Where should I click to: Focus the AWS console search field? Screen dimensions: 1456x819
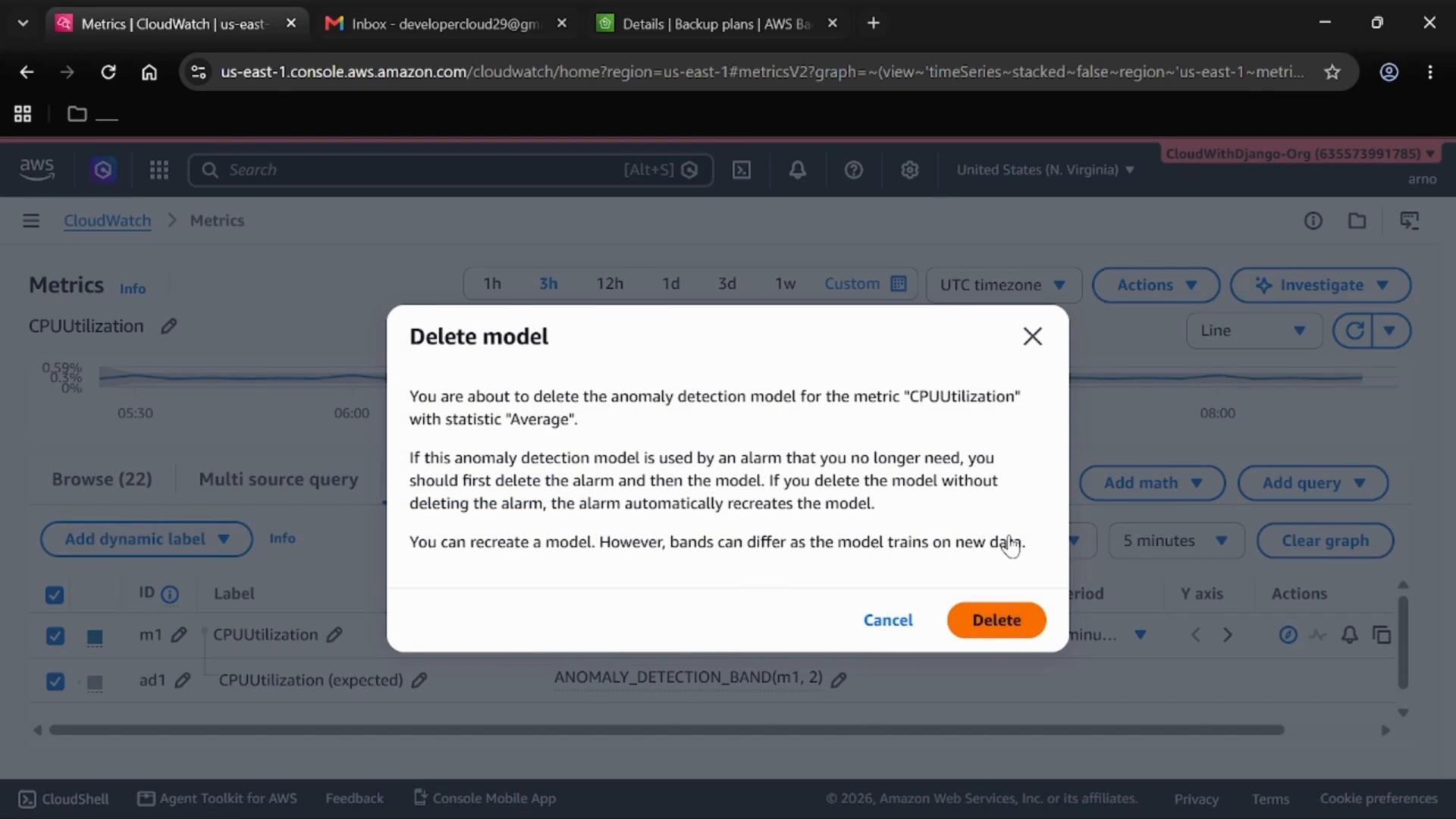(x=450, y=170)
